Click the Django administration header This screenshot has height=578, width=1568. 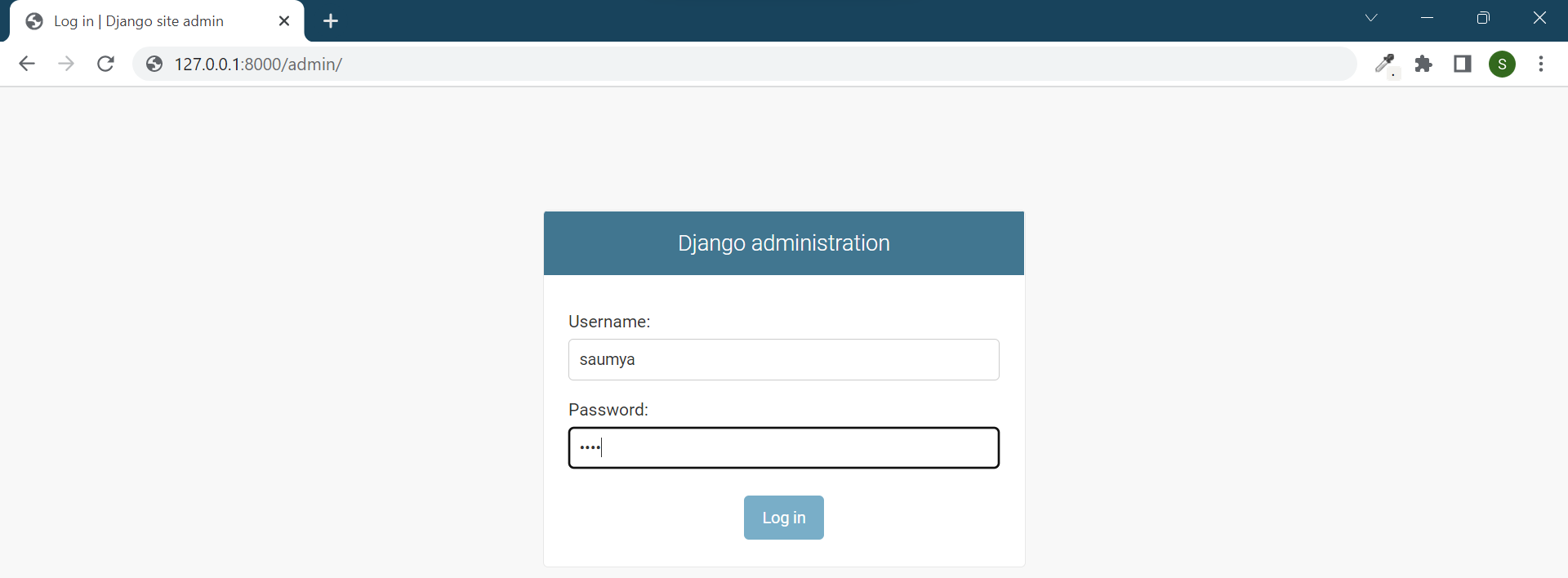(784, 243)
